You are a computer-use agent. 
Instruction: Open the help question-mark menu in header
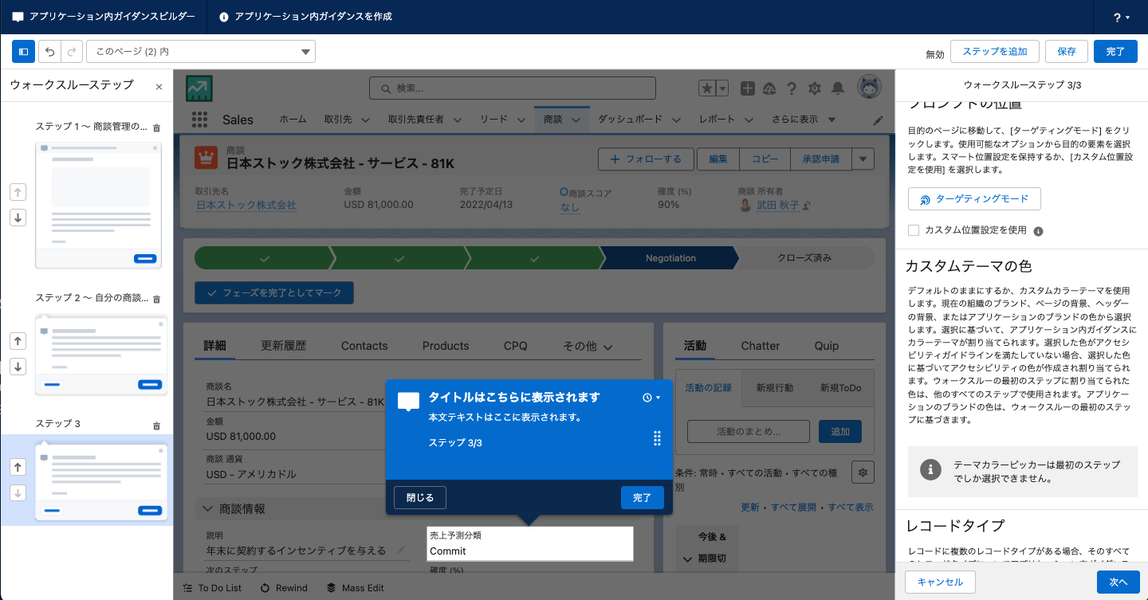pos(1121,17)
